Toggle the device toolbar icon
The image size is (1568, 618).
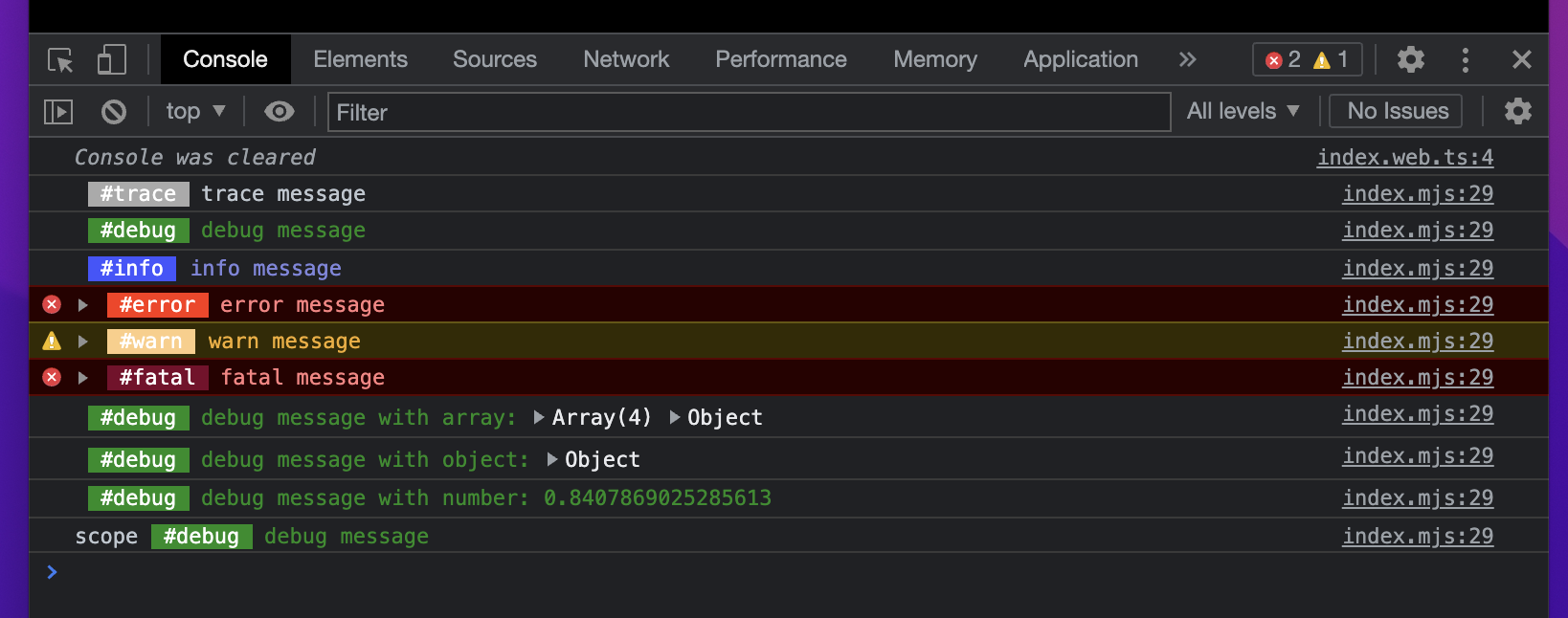pos(111,60)
